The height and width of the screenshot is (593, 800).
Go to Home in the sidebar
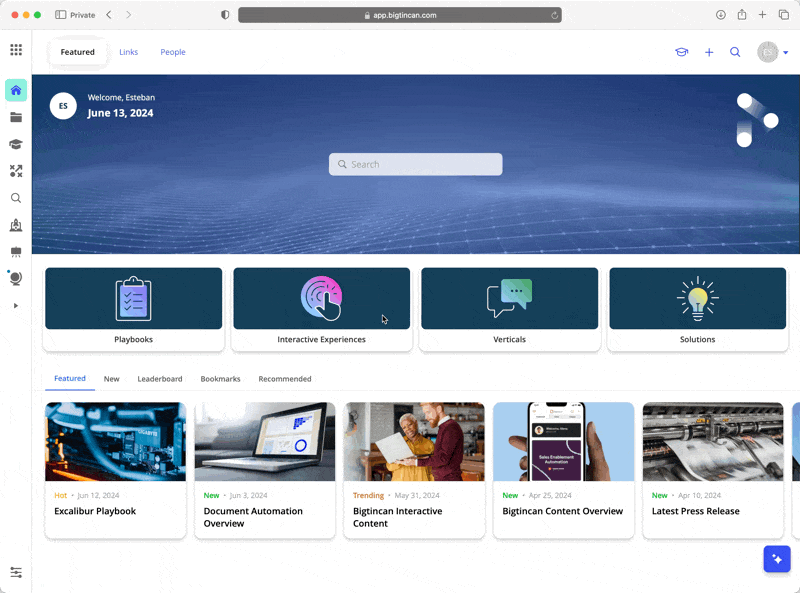pos(16,90)
